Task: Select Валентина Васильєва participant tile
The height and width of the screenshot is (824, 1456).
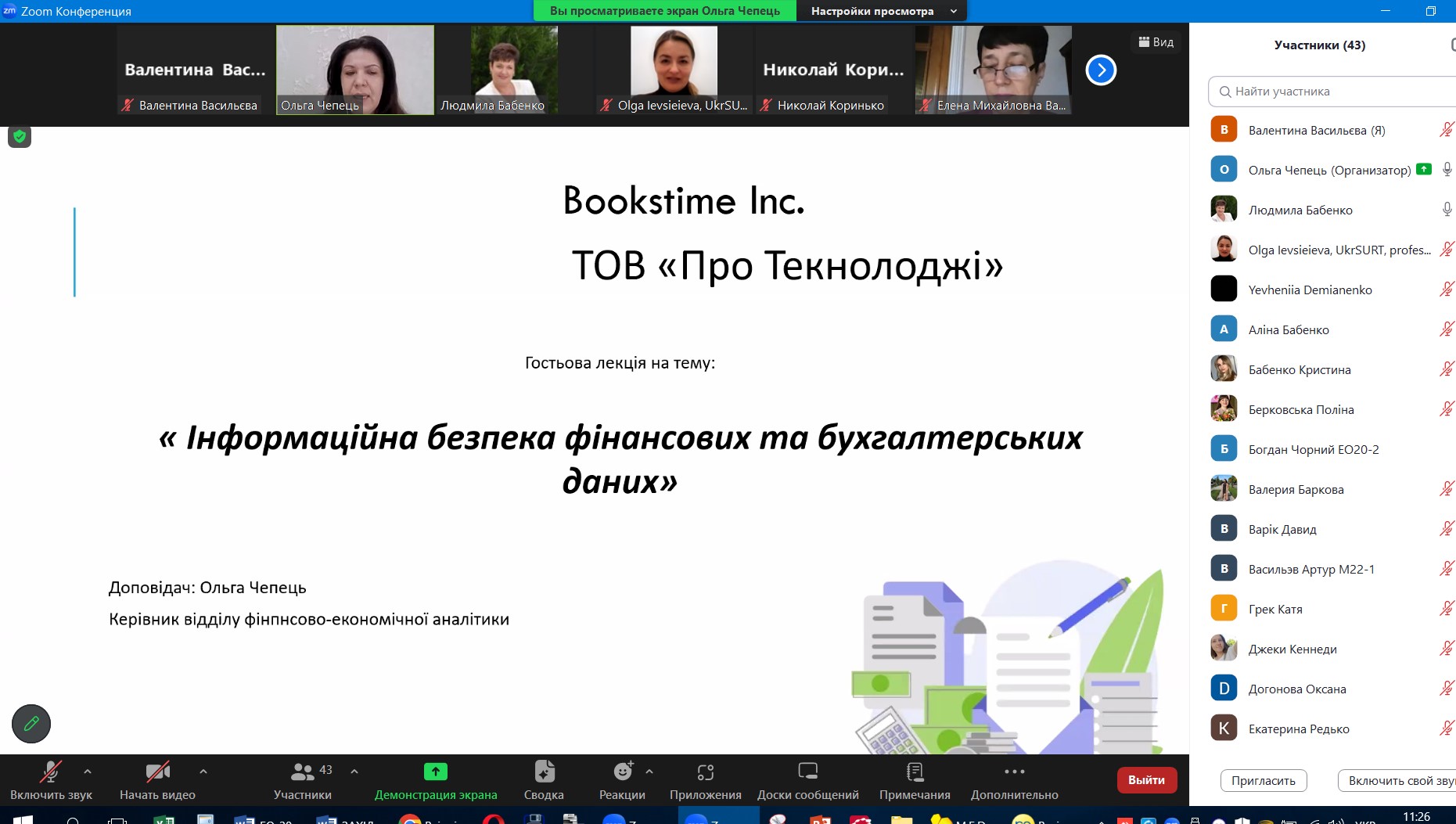Action: coord(195,70)
